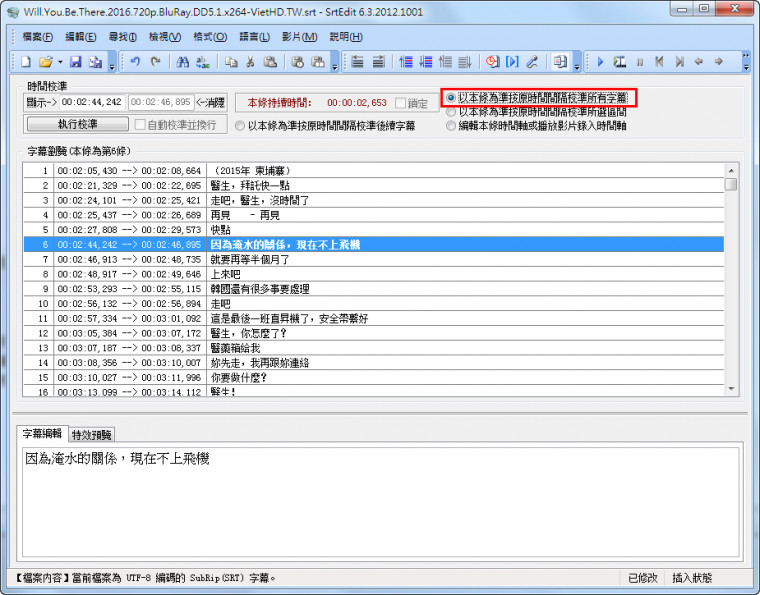This screenshot has width=760, height=595.
Task: Switch to the 字幕编辑 tab
Action: point(42,434)
